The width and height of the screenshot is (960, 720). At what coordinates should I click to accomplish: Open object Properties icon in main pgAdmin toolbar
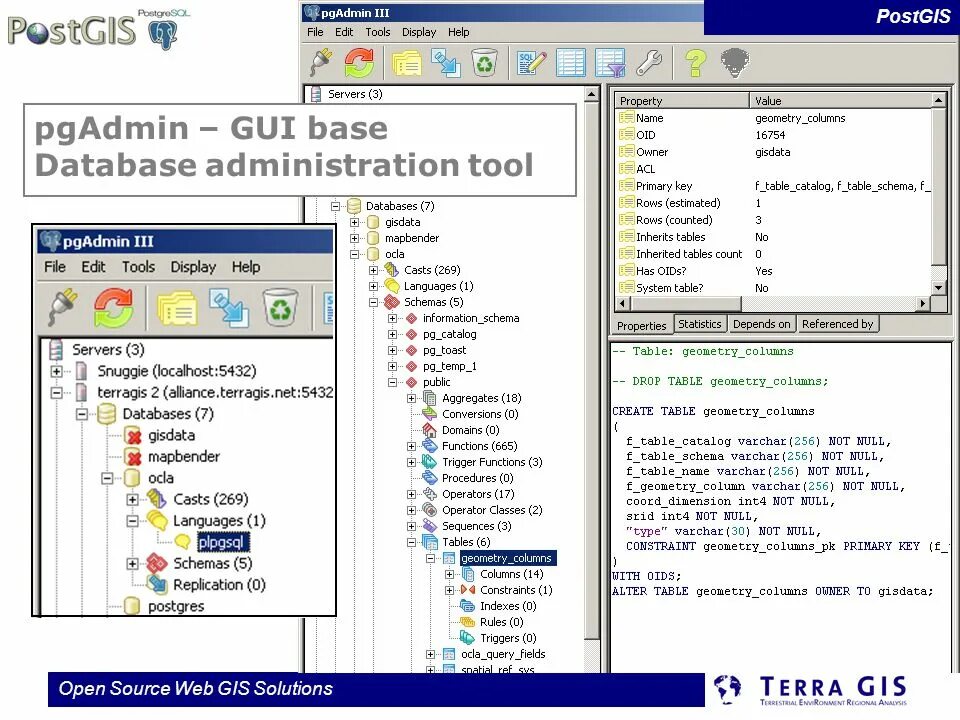tap(407, 63)
